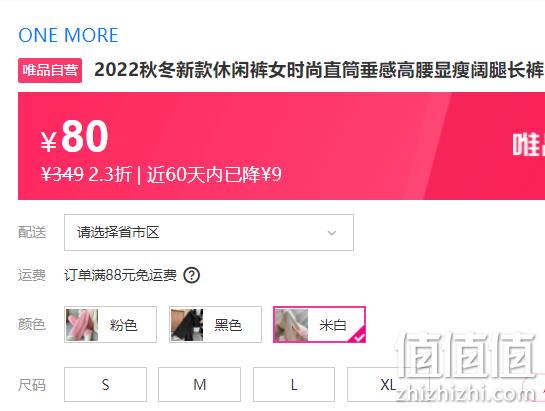
Task: Click the chevron arrow in delivery dropdown
Action: point(332,233)
